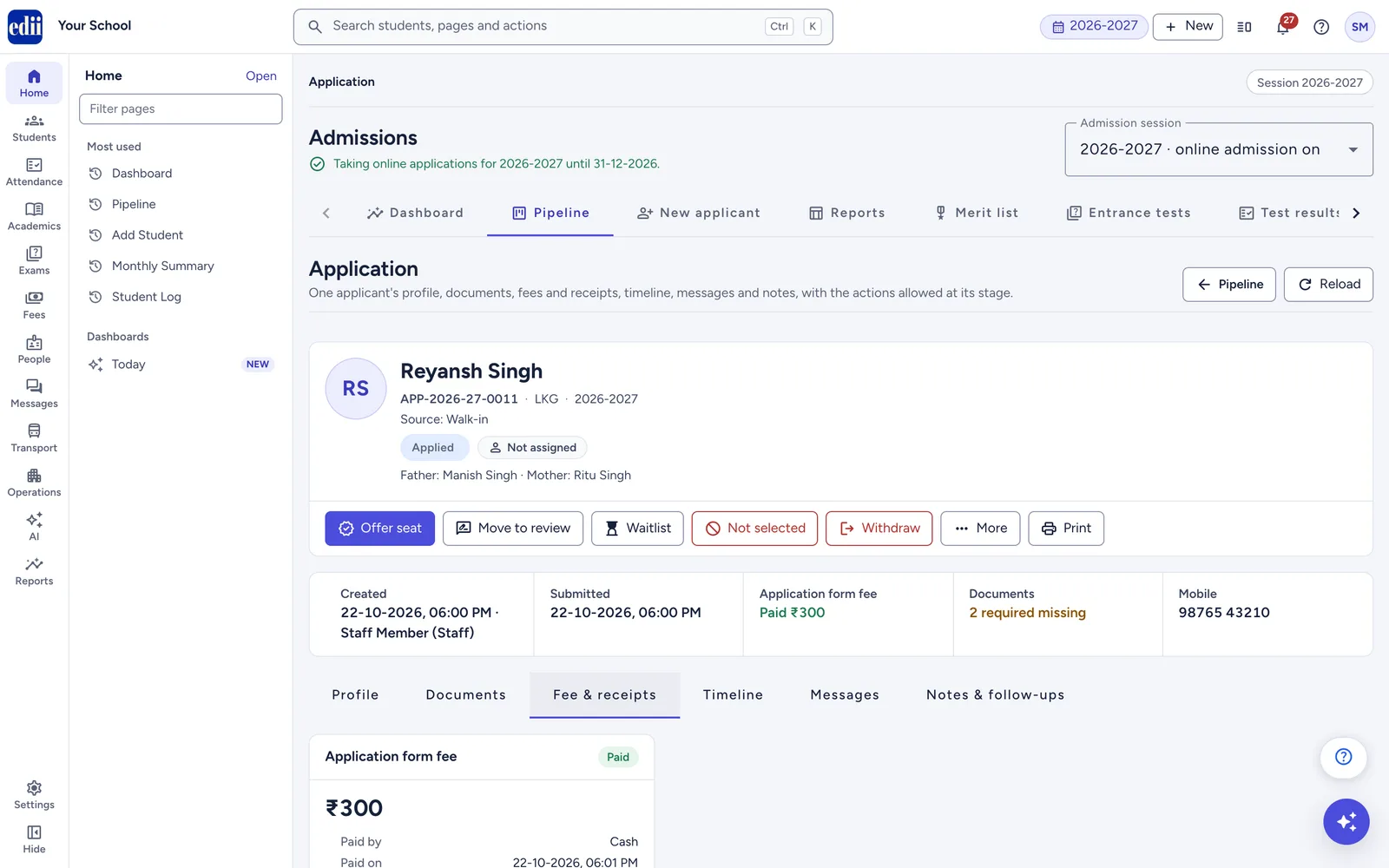This screenshot has width=1389, height=868.
Task: Toggle the compact view icon in top bar
Action: coord(1244,27)
